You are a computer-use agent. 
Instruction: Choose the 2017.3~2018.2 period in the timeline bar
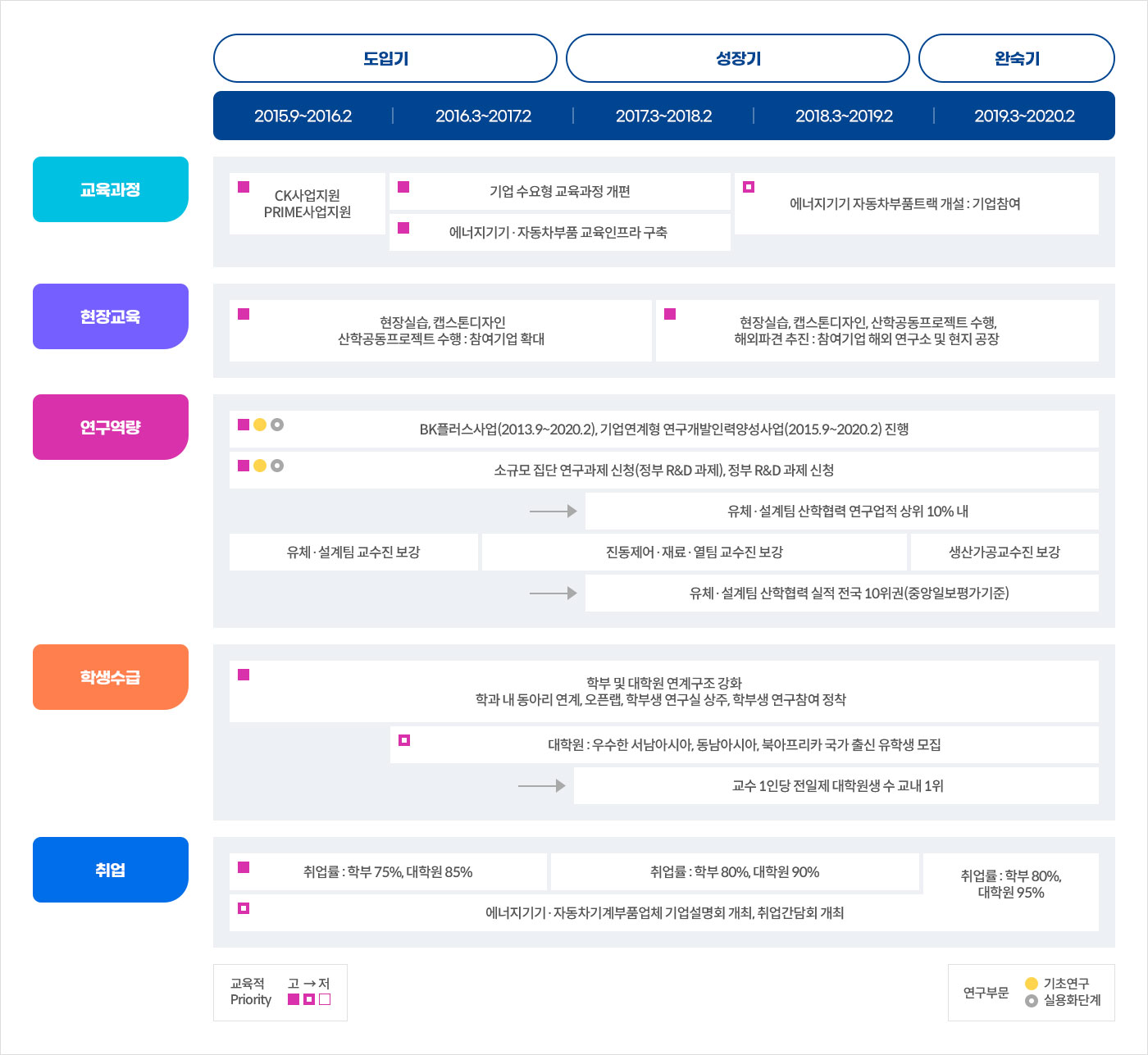[663, 116]
